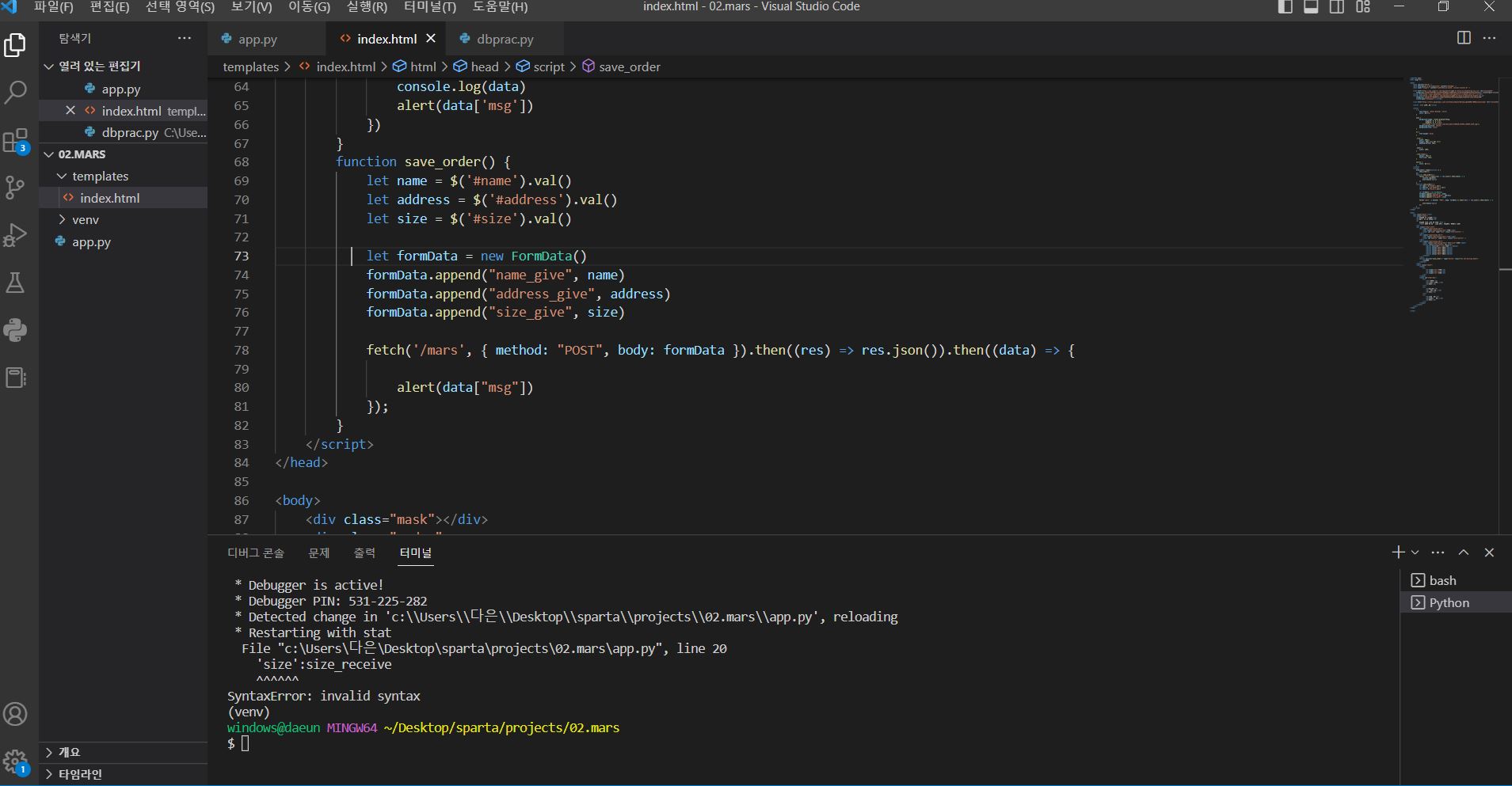Switch to the 문제 panel tab

(x=318, y=552)
